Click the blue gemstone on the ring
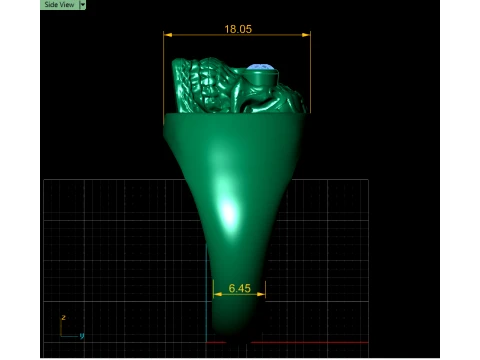480x360 pixels. tap(261, 67)
